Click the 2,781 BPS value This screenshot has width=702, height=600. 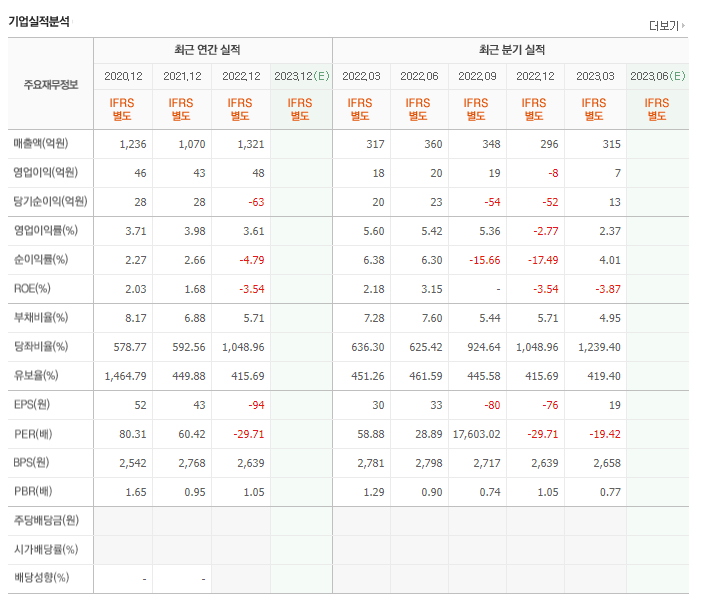pos(371,463)
